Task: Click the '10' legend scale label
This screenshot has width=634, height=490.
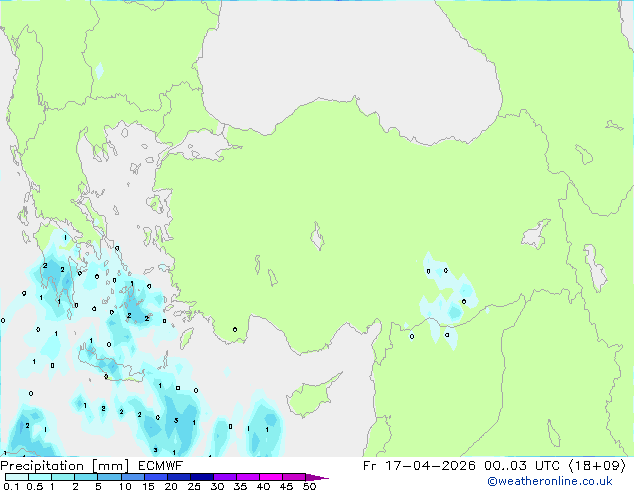Action: pos(125,486)
